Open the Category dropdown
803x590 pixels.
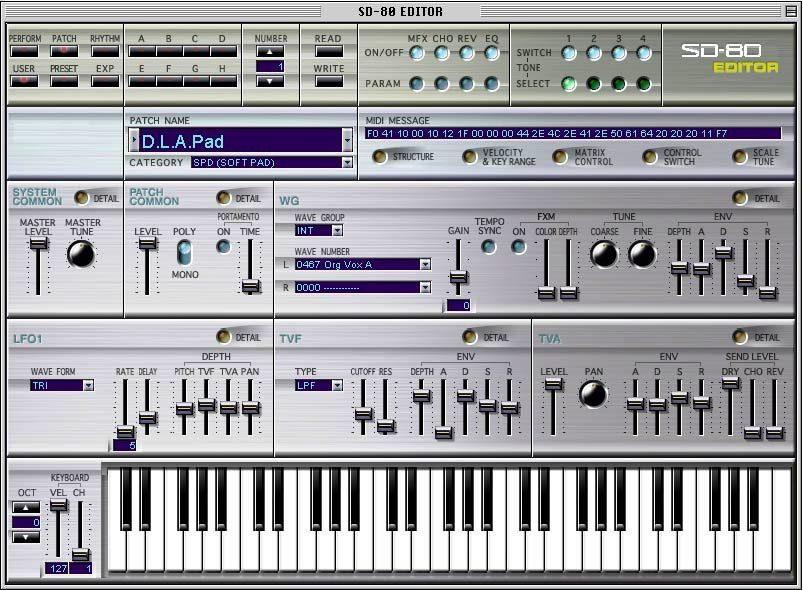[x=347, y=162]
